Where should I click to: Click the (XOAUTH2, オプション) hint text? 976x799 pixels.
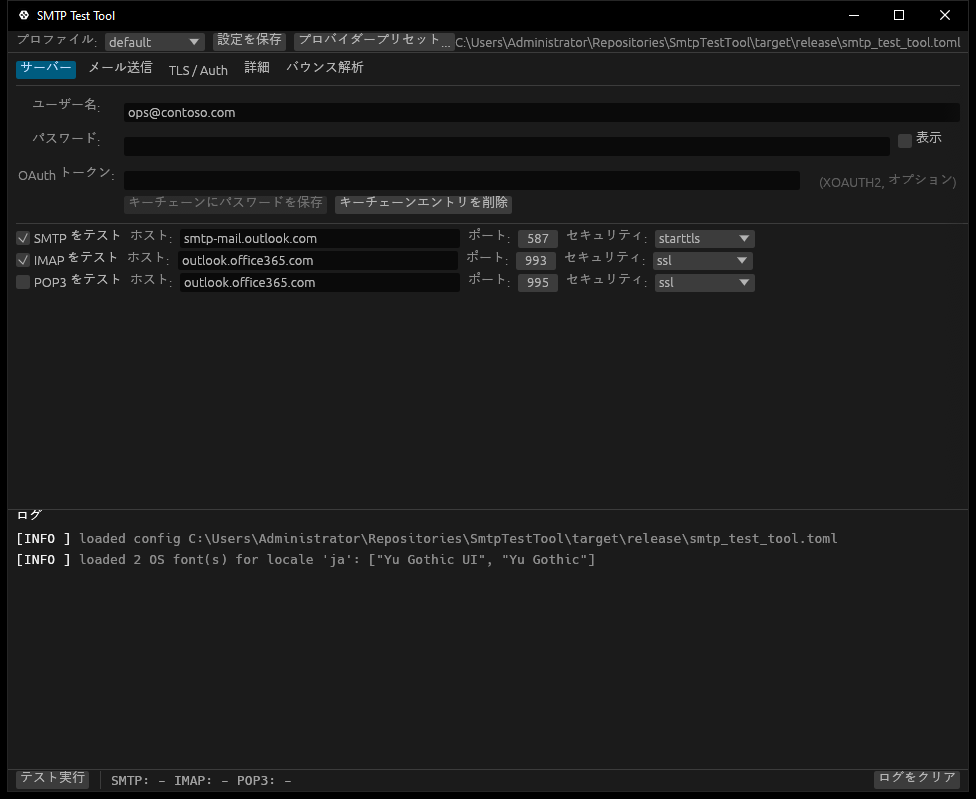888,181
